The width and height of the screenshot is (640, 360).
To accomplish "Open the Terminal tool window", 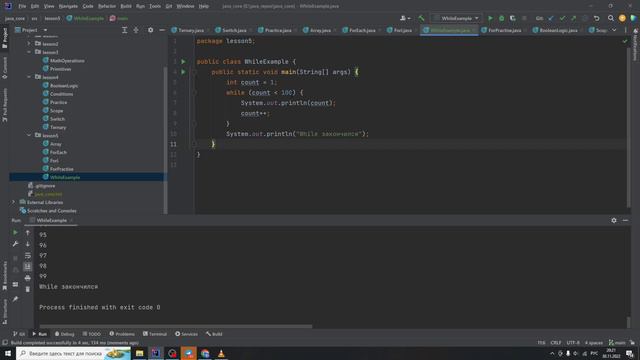I will point(155,334).
